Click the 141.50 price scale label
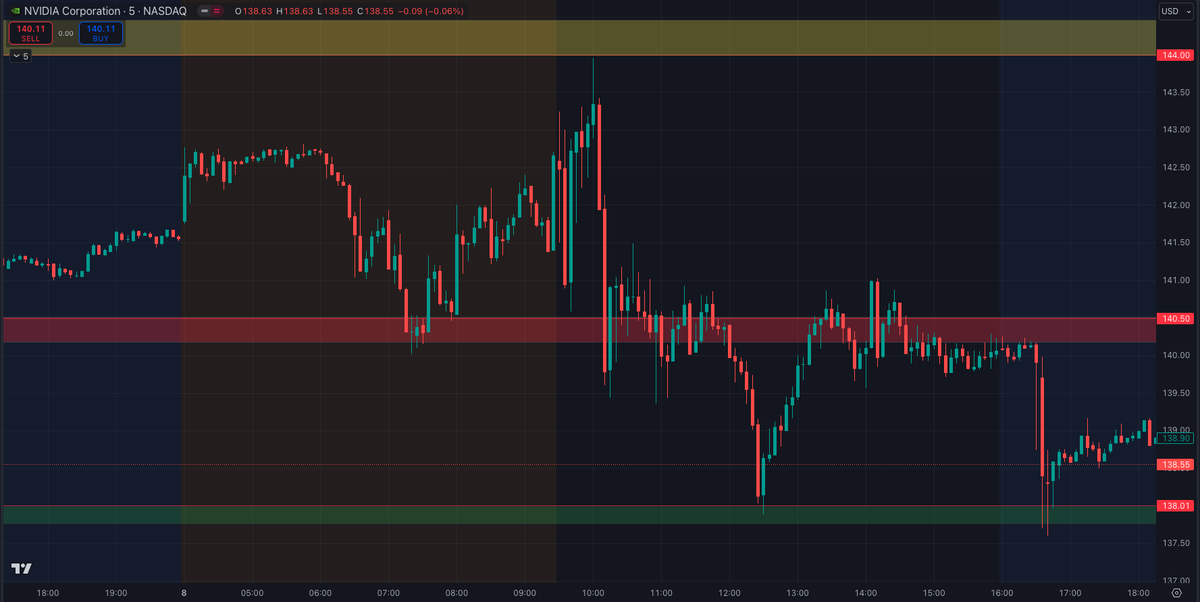 click(x=1174, y=243)
